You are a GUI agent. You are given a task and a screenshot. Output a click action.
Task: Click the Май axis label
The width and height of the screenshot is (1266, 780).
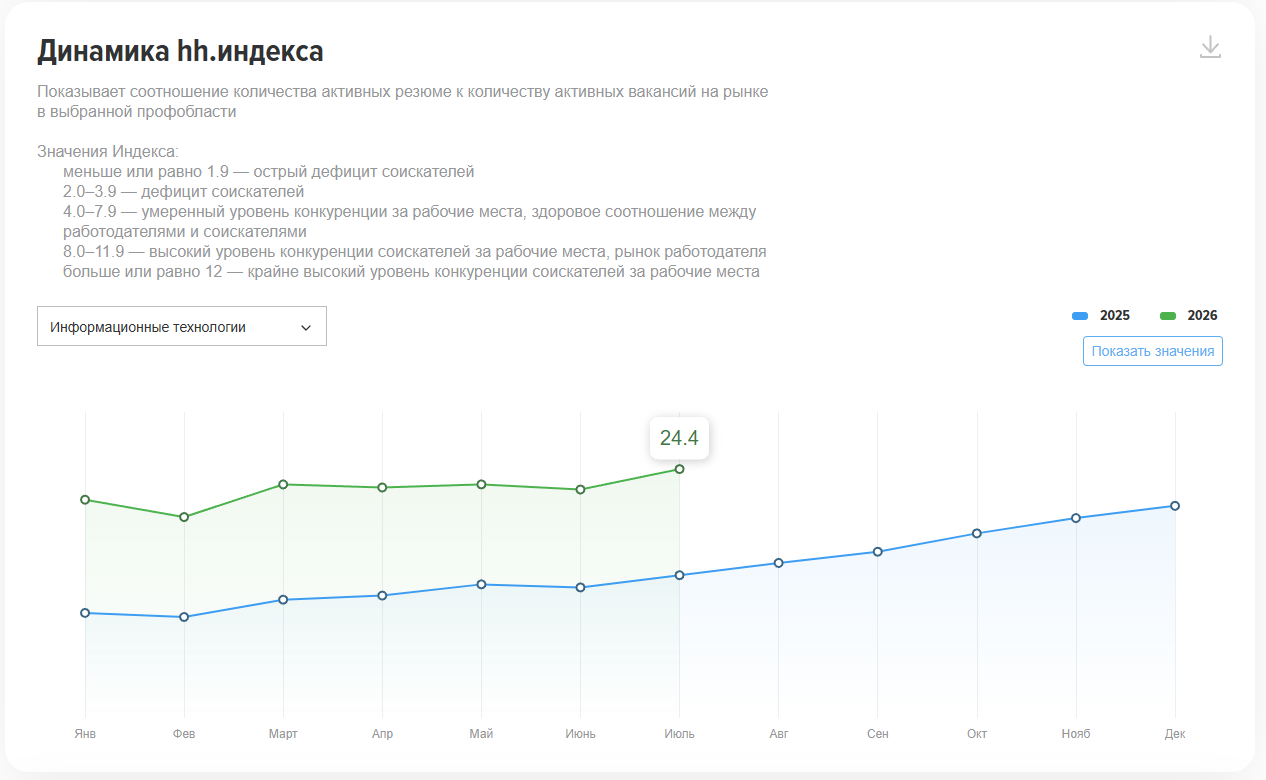pyautogui.click(x=481, y=734)
